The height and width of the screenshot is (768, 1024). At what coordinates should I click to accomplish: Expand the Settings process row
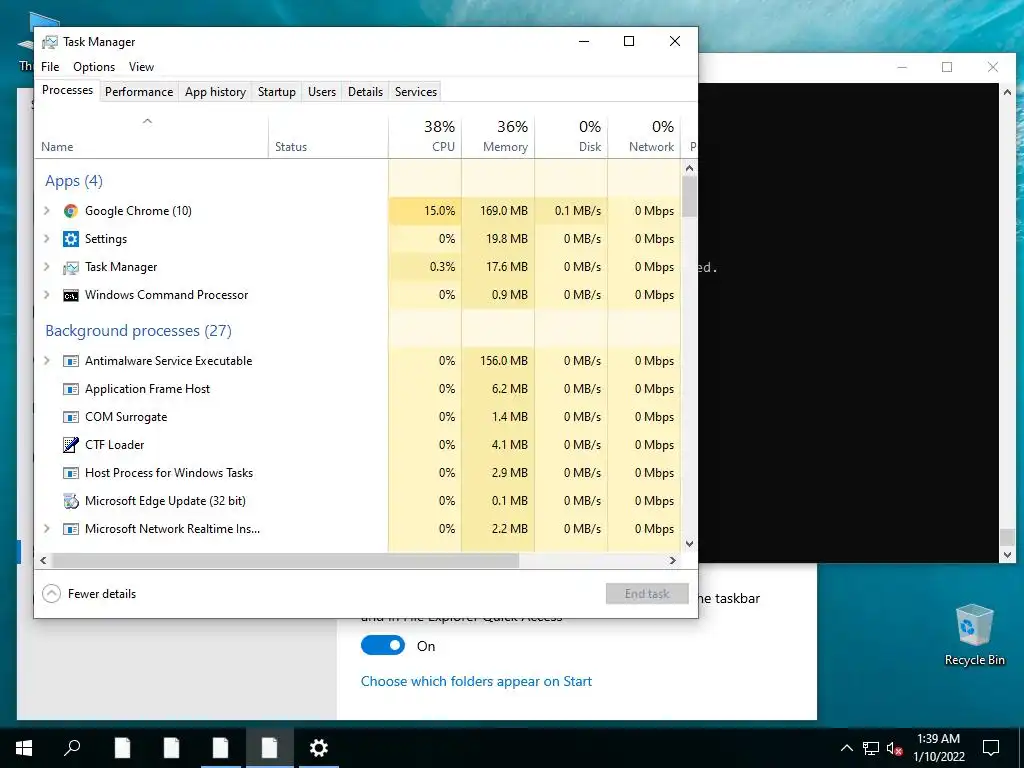point(47,239)
